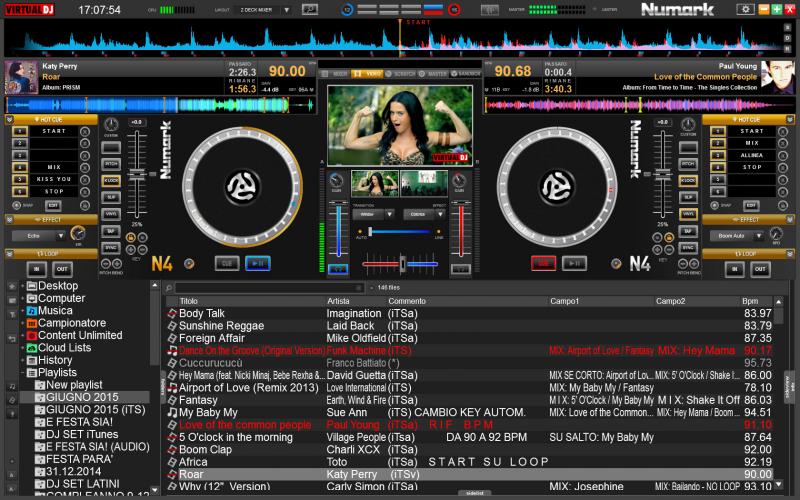Set loop IN point on the left deck

click(x=36, y=269)
